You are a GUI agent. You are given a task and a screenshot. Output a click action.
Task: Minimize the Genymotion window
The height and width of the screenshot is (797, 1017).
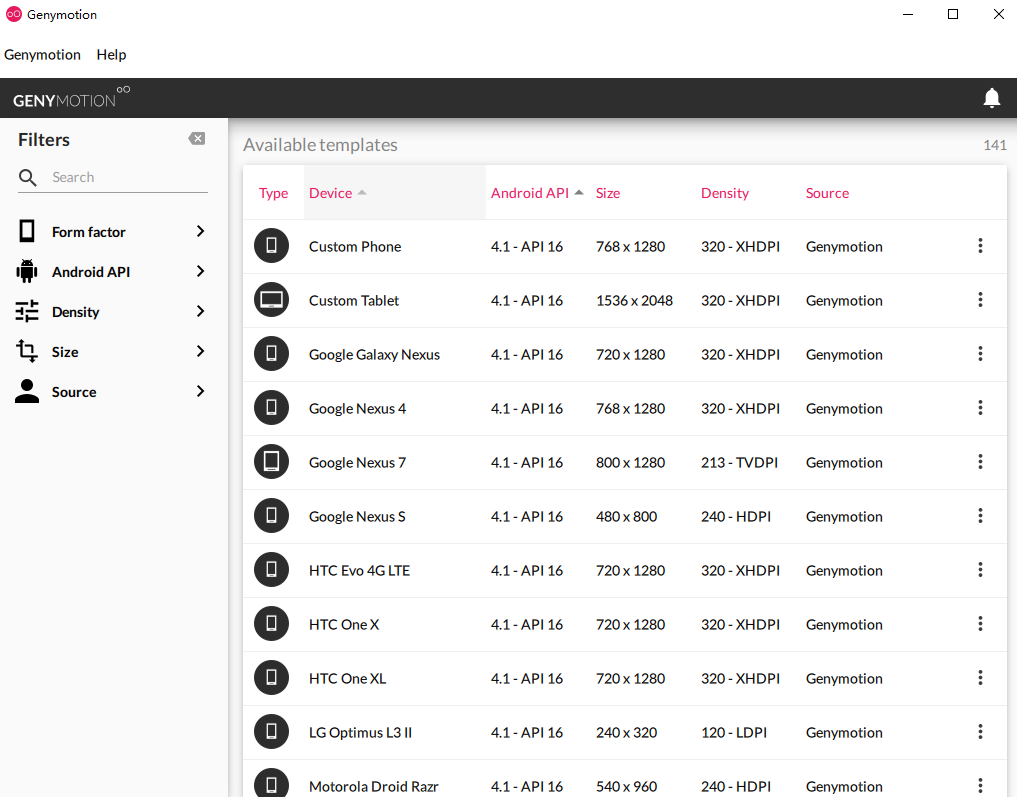click(x=908, y=14)
